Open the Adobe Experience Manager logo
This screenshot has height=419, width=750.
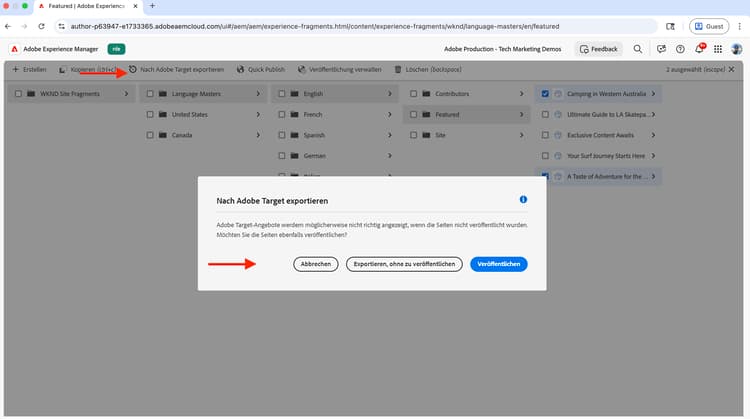coord(15,49)
